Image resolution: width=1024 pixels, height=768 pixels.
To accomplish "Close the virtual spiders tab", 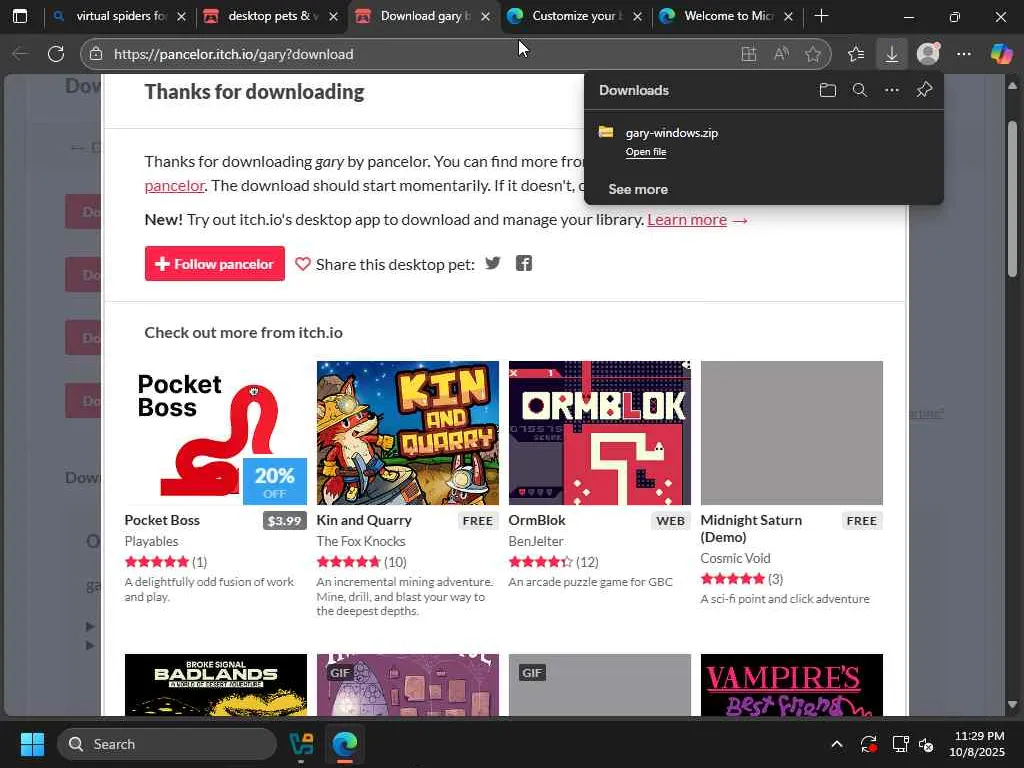I will (182, 17).
